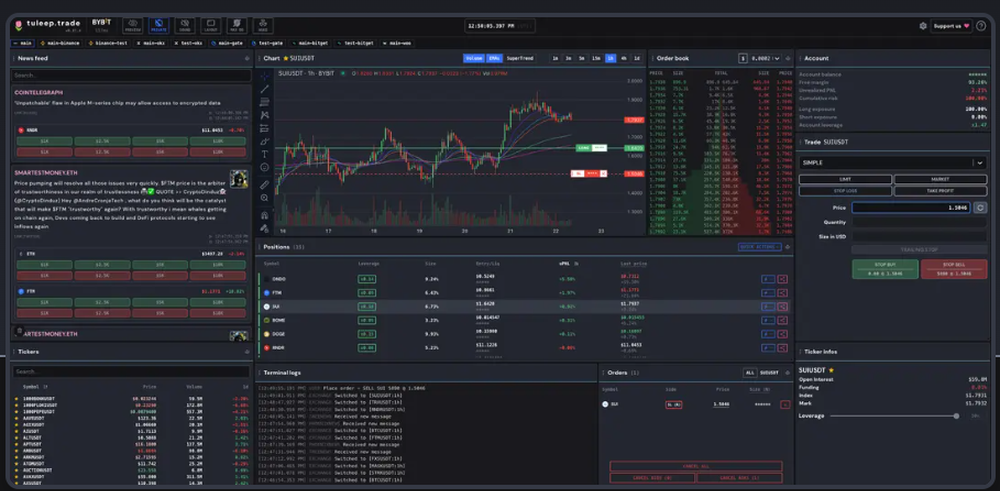Click the Price input field
1000x491 pixels.
[x=911, y=207]
